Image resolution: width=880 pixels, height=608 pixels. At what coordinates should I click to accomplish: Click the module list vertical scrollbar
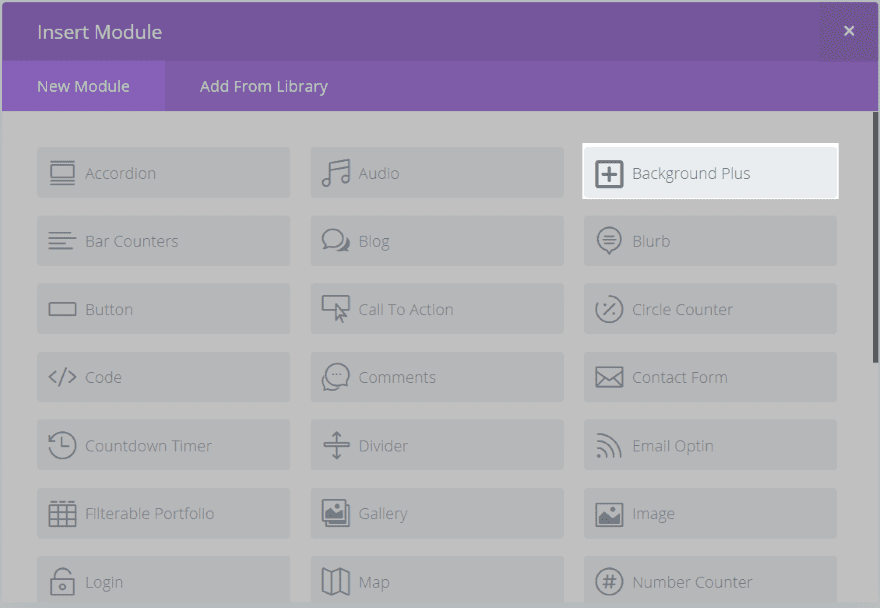tap(875, 240)
